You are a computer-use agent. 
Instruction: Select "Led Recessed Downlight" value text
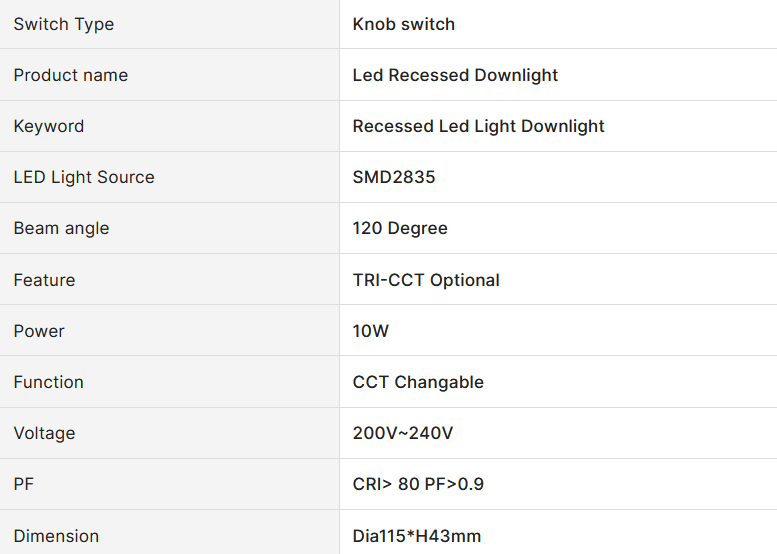point(455,75)
